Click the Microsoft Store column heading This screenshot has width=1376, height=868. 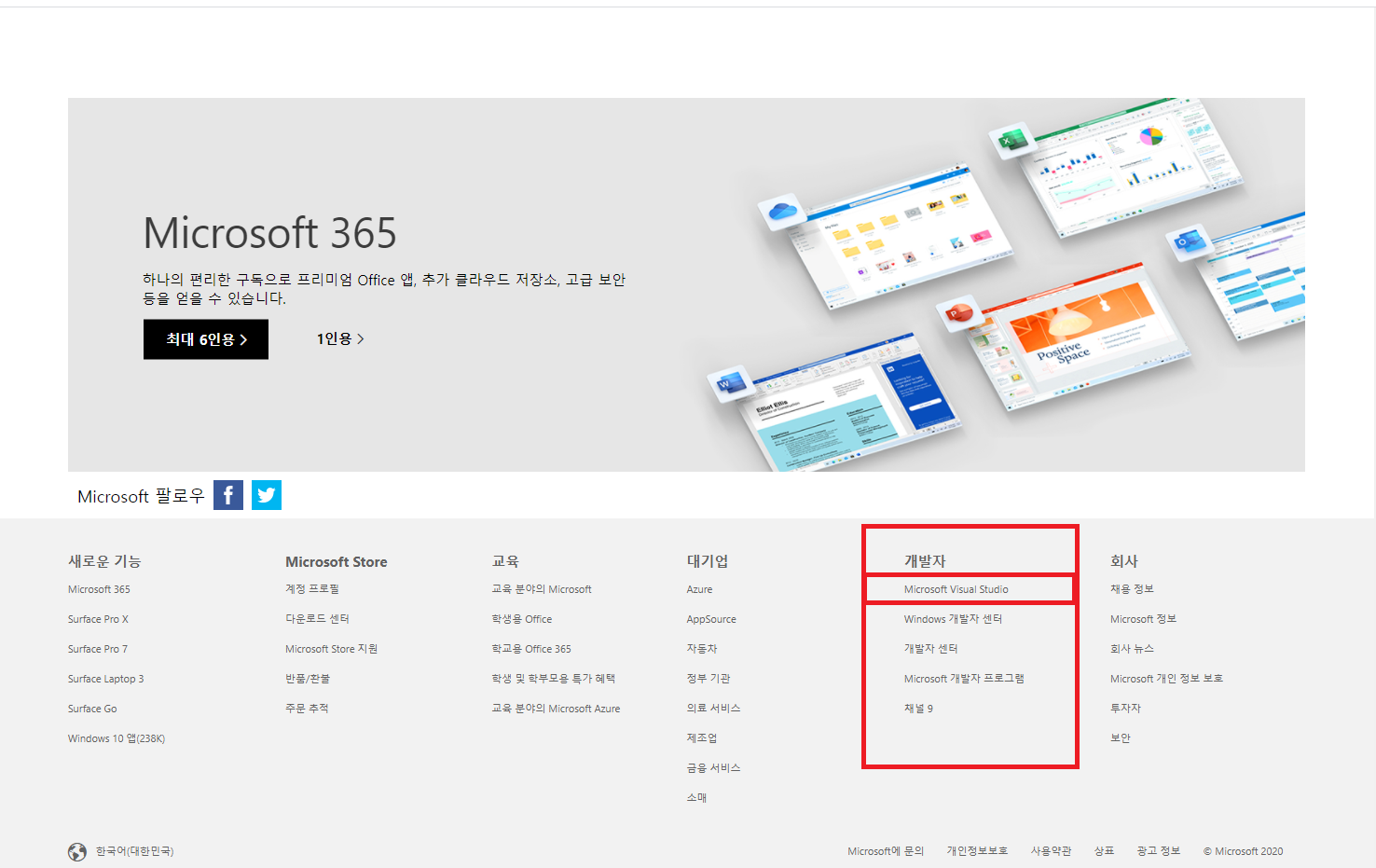(337, 561)
